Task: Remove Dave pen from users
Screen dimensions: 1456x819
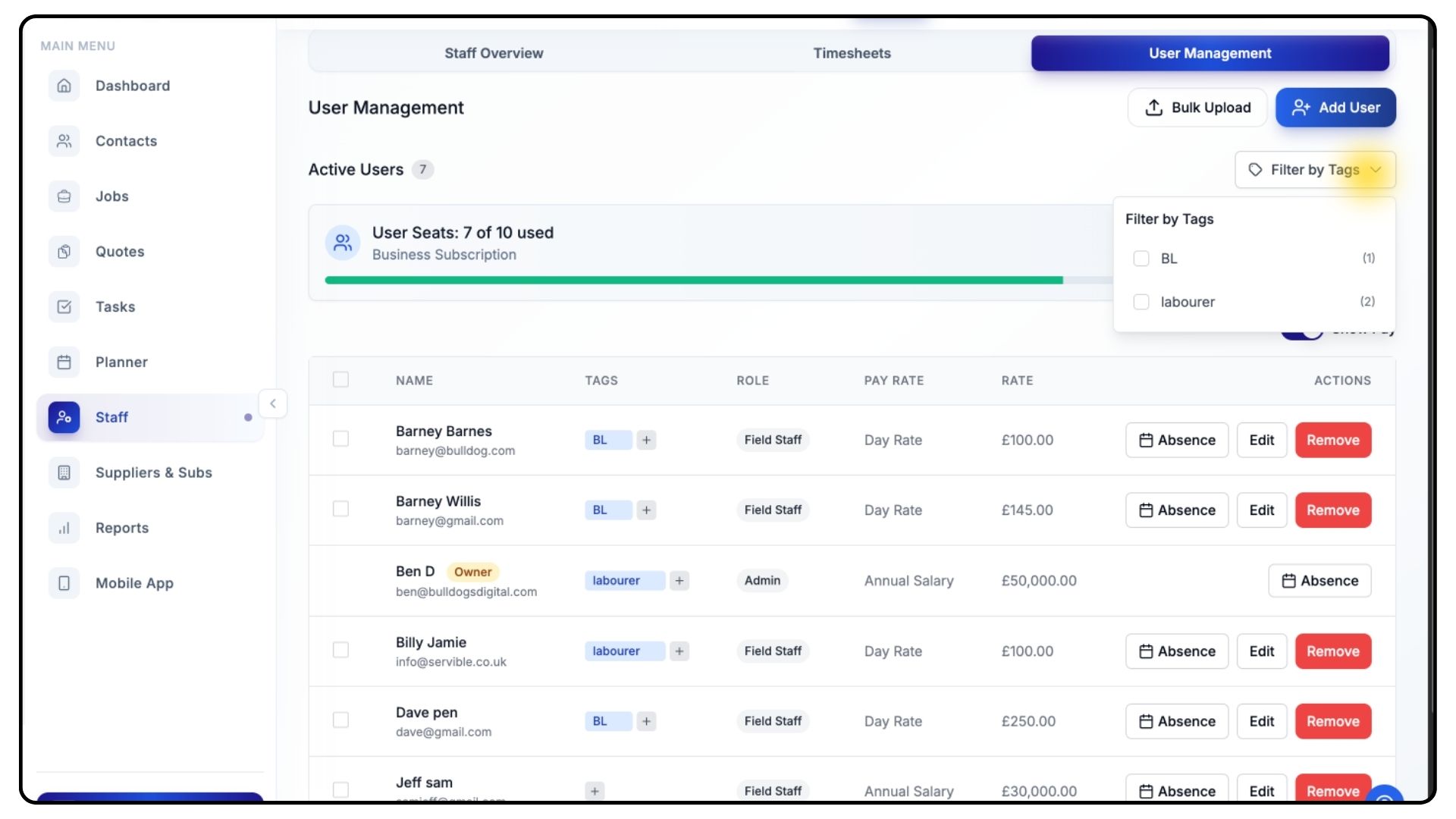Action: [x=1332, y=721]
